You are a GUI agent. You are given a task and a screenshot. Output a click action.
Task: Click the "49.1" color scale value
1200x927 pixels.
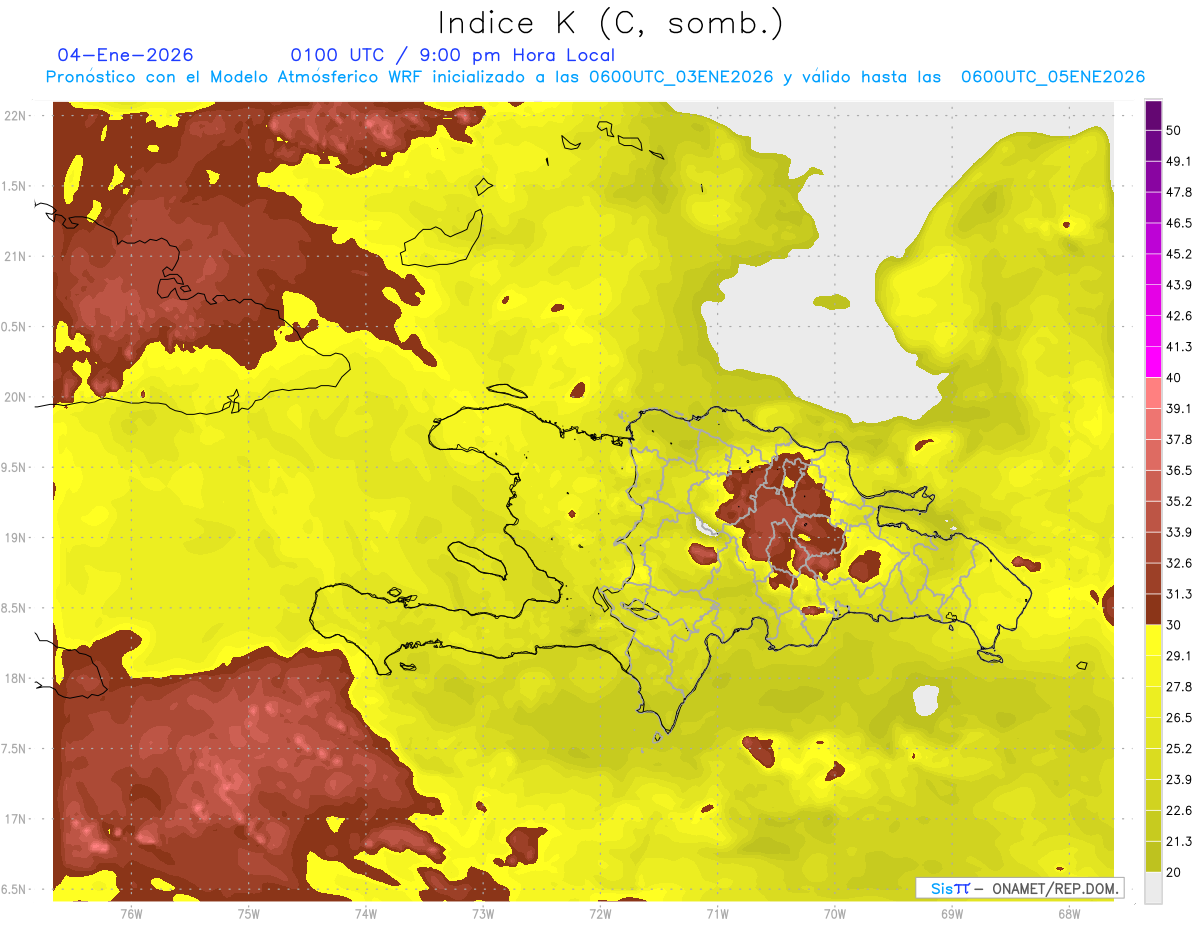(1179, 161)
